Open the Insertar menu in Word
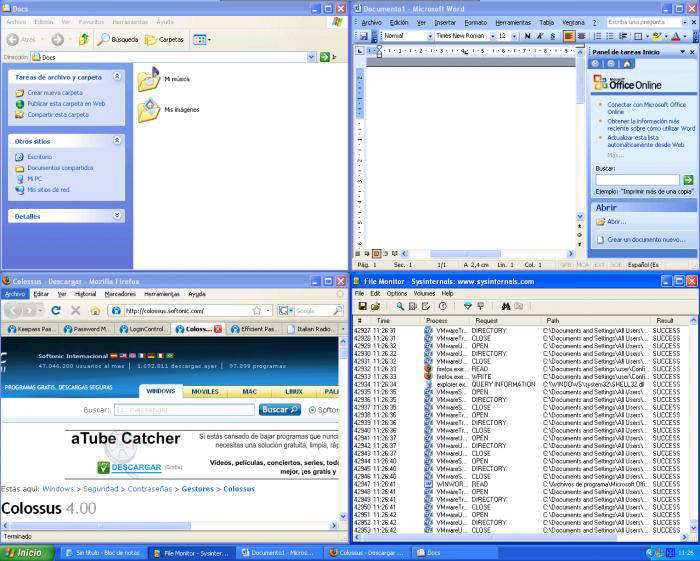700x561 pixels. tap(445, 22)
